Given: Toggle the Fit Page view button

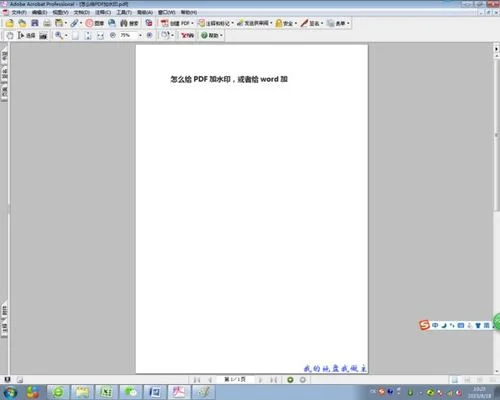Looking at the screenshot, I should (x=88, y=35).
